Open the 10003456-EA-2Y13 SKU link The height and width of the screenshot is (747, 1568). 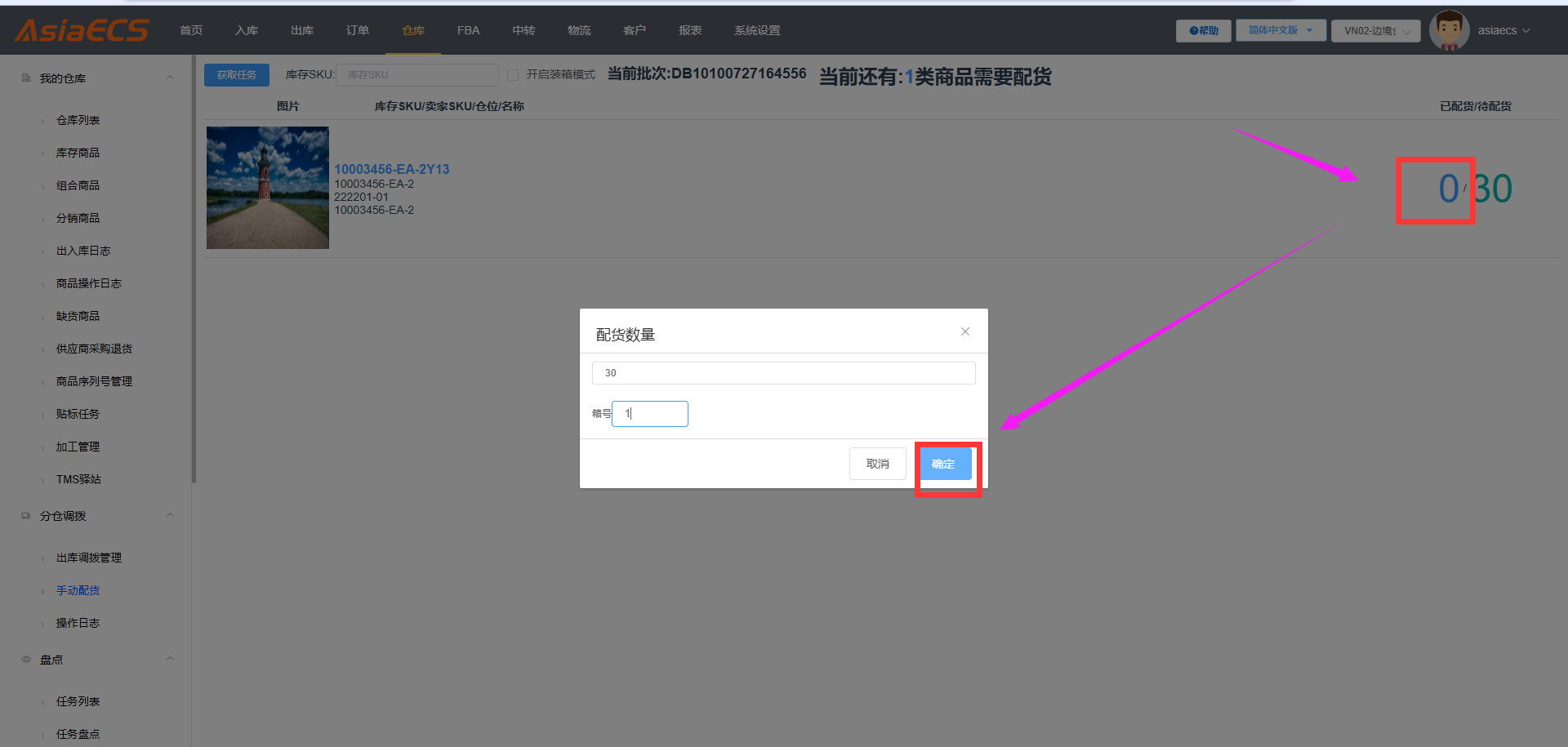coord(392,169)
